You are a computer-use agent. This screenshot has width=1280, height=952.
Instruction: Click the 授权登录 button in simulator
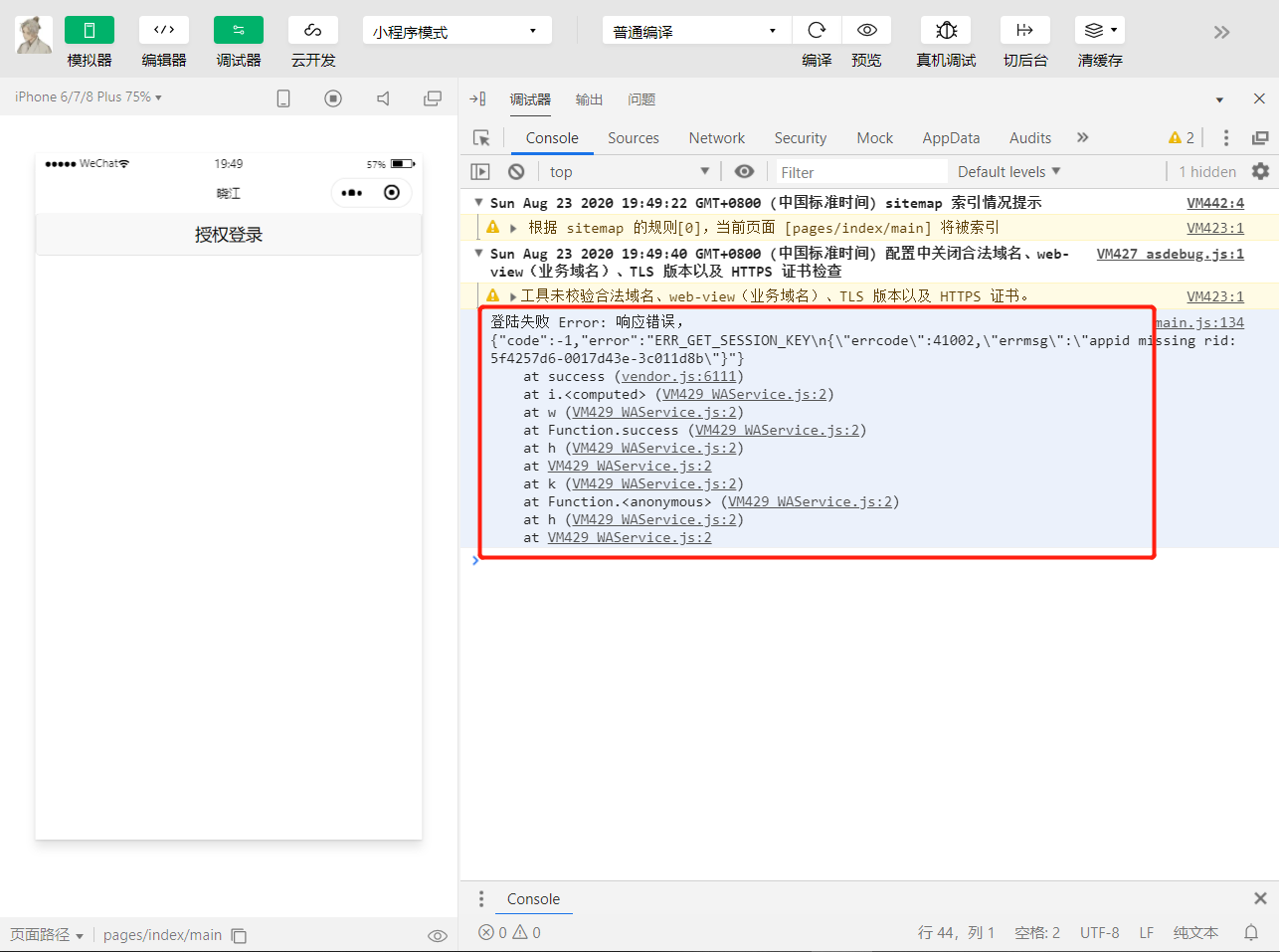click(x=229, y=235)
